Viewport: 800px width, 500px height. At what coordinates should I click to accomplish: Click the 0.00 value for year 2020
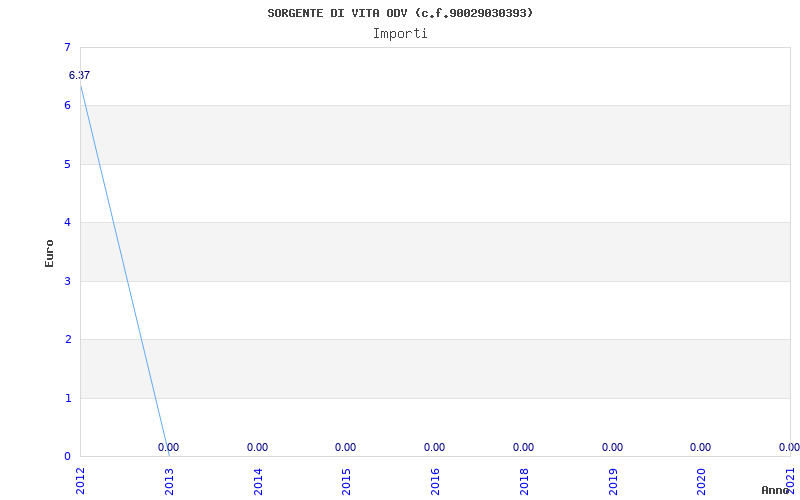[701, 447]
